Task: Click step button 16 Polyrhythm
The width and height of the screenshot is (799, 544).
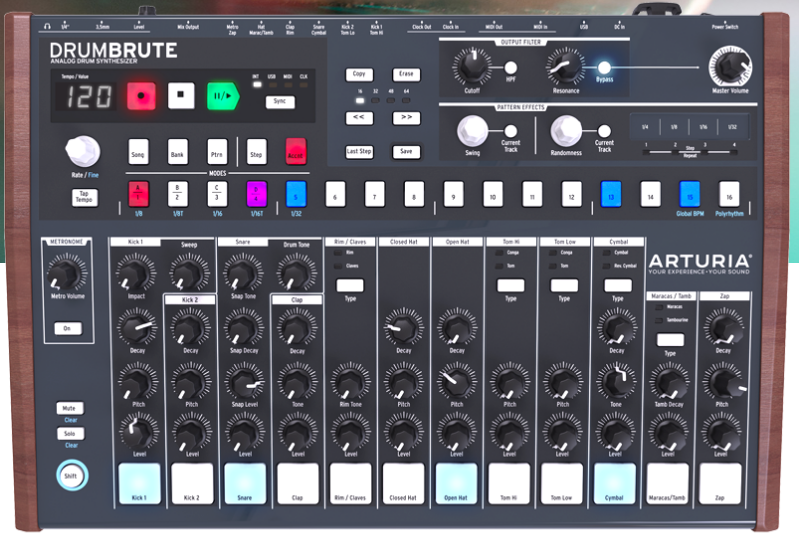Action: (729, 194)
